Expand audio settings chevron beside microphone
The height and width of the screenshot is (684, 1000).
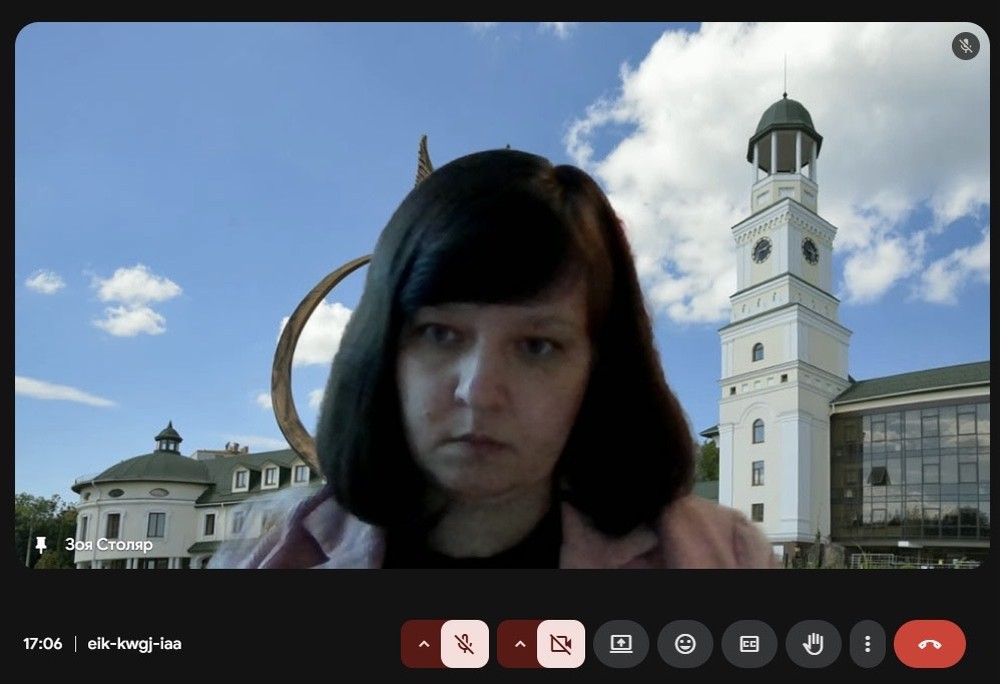pyautogui.click(x=423, y=644)
